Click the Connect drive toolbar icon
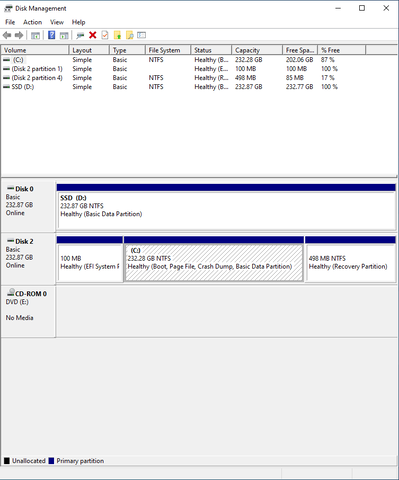 click(x=80, y=35)
